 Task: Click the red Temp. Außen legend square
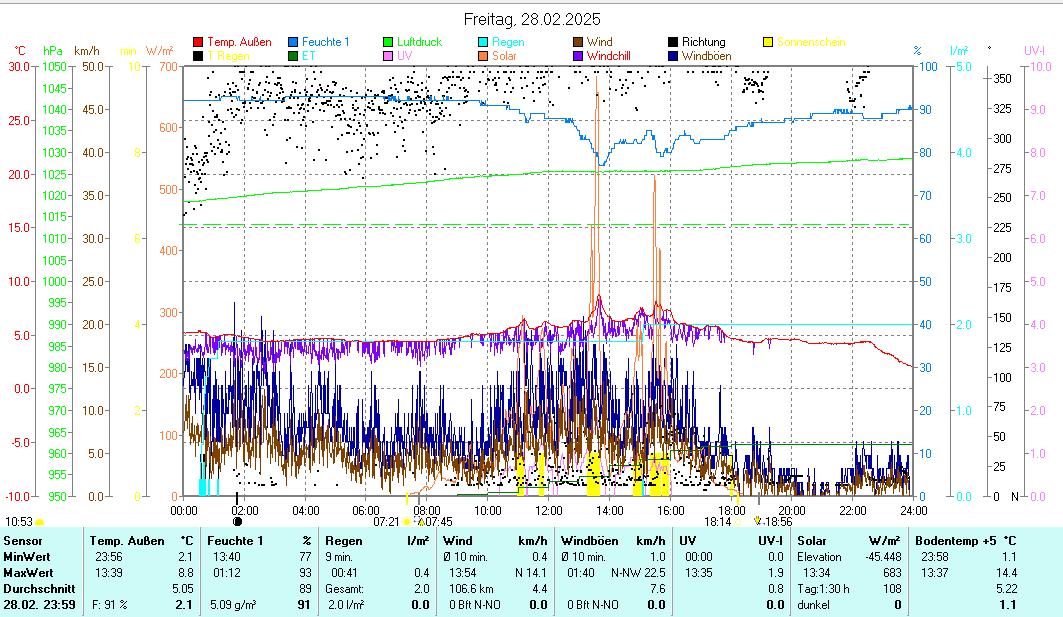click(x=198, y=43)
